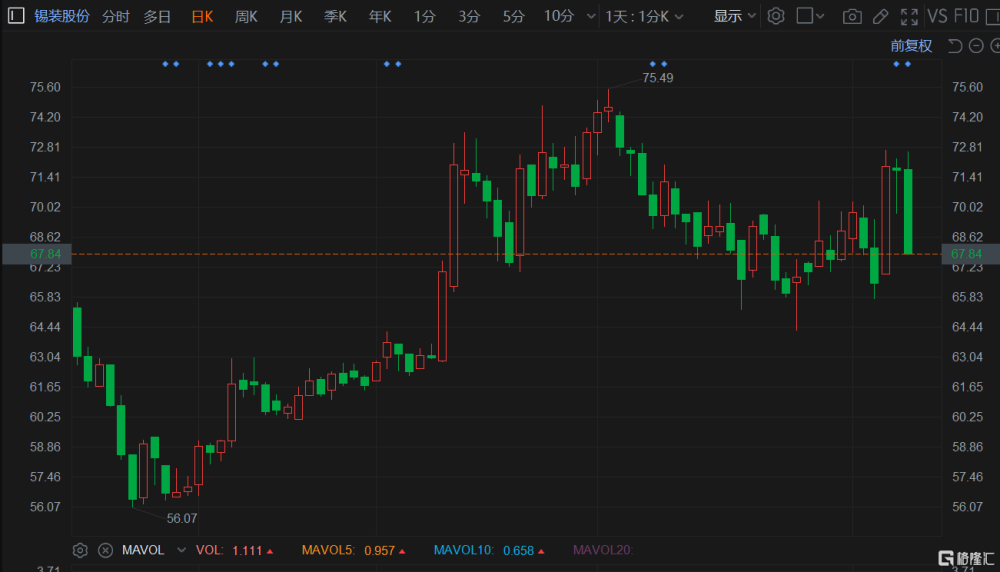Image resolution: width=1000 pixels, height=572 pixels.
Task: Switch to 1分 minute chart
Action: click(x=424, y=17)
